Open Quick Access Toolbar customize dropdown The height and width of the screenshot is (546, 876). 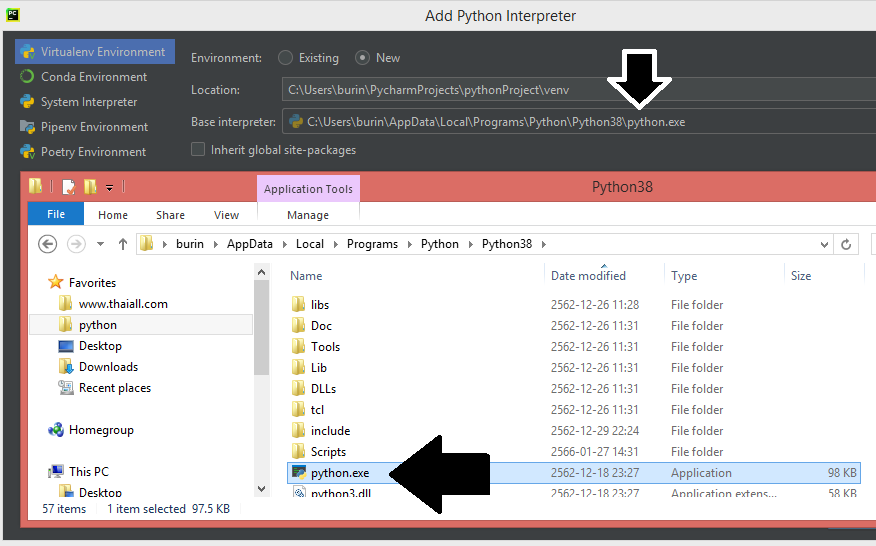(110, 188)
